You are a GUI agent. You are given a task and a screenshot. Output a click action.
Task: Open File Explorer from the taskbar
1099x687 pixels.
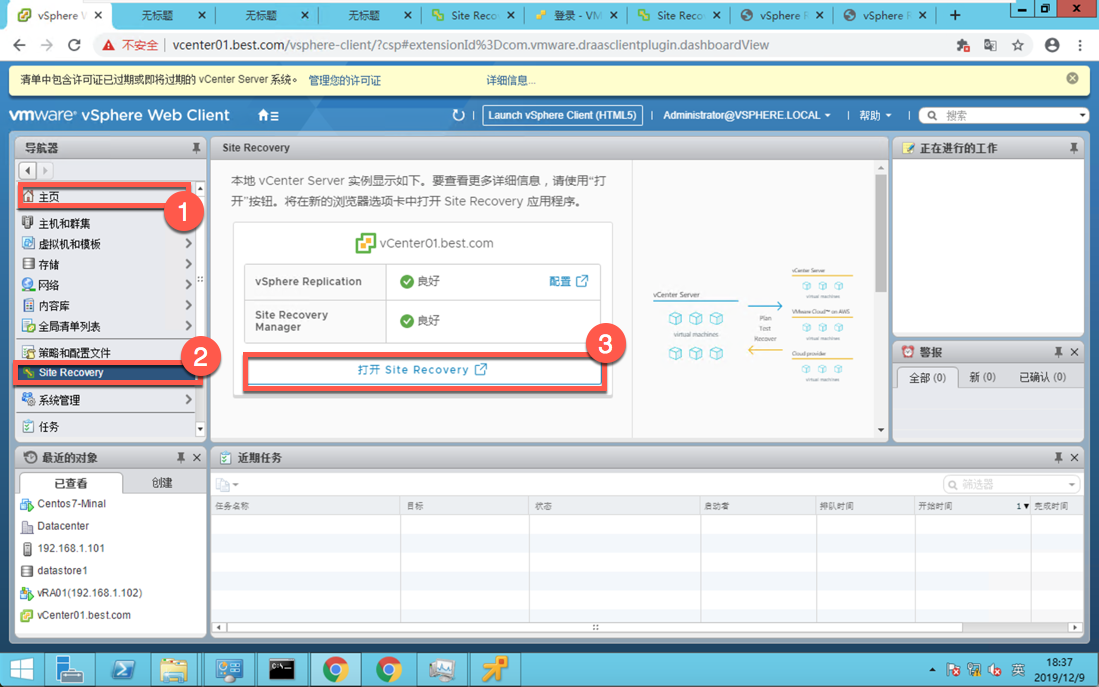[174, 669]
